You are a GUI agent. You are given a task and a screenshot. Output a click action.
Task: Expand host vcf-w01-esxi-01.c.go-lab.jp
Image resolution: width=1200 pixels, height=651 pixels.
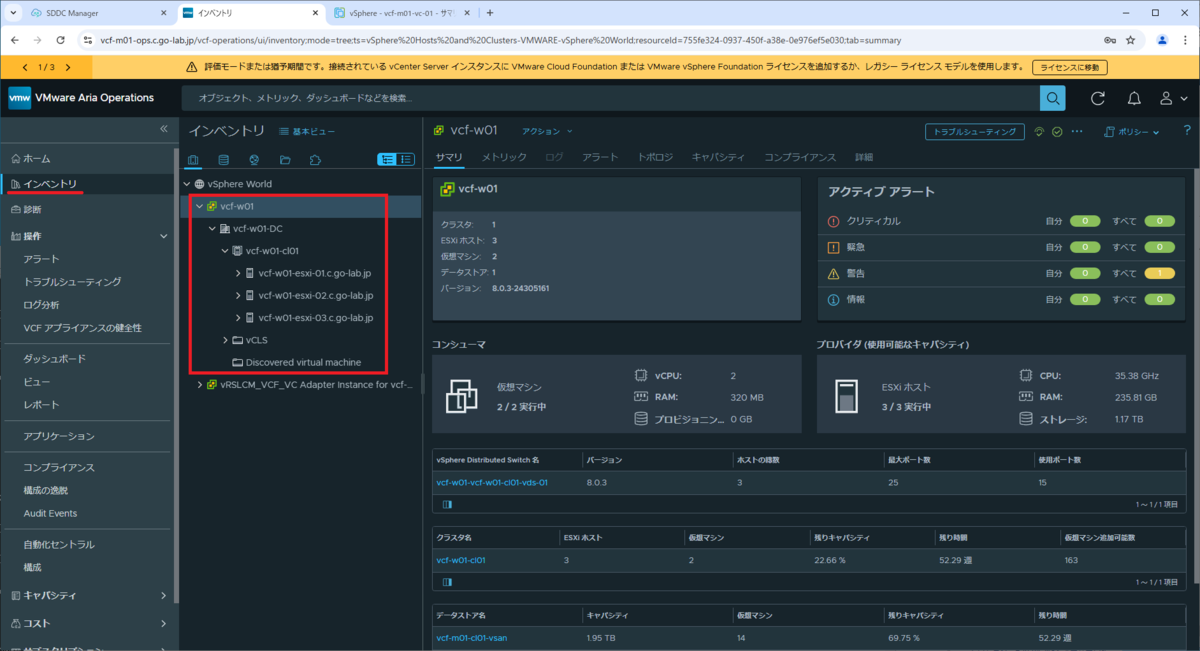pyautogui.click(x=238, y=273)
